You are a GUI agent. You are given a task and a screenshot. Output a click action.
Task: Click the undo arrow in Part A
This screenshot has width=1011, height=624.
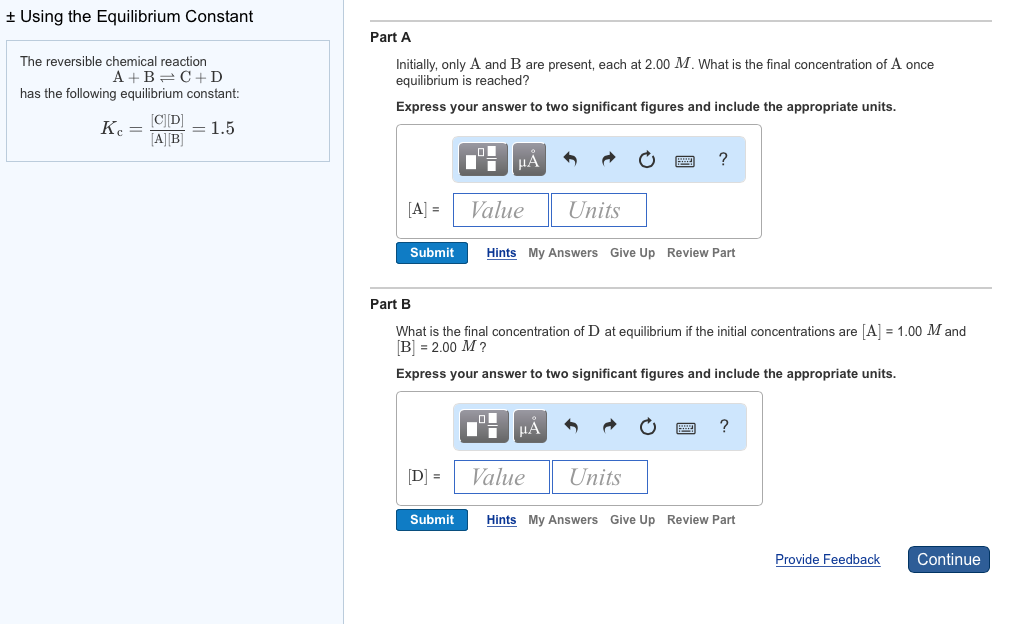[x=571, y=160]
